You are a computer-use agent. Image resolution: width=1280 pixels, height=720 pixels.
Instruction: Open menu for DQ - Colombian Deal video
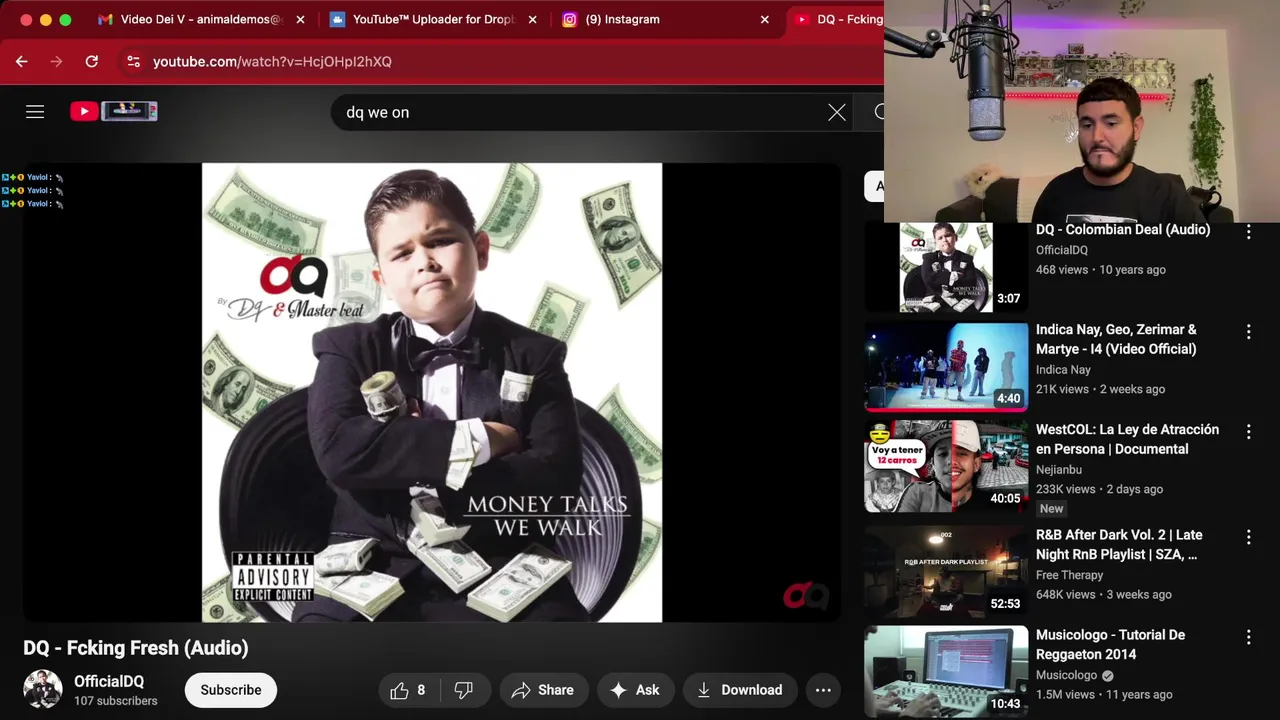tap(1248, 232)
